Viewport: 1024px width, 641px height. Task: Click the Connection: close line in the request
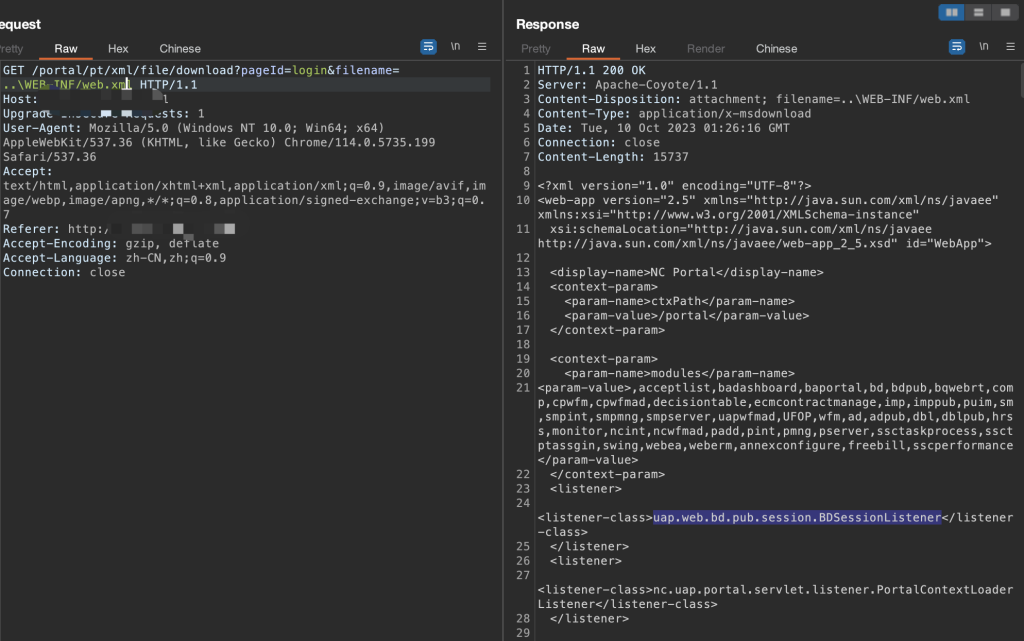pyautogui.click(x=64, y=272)
